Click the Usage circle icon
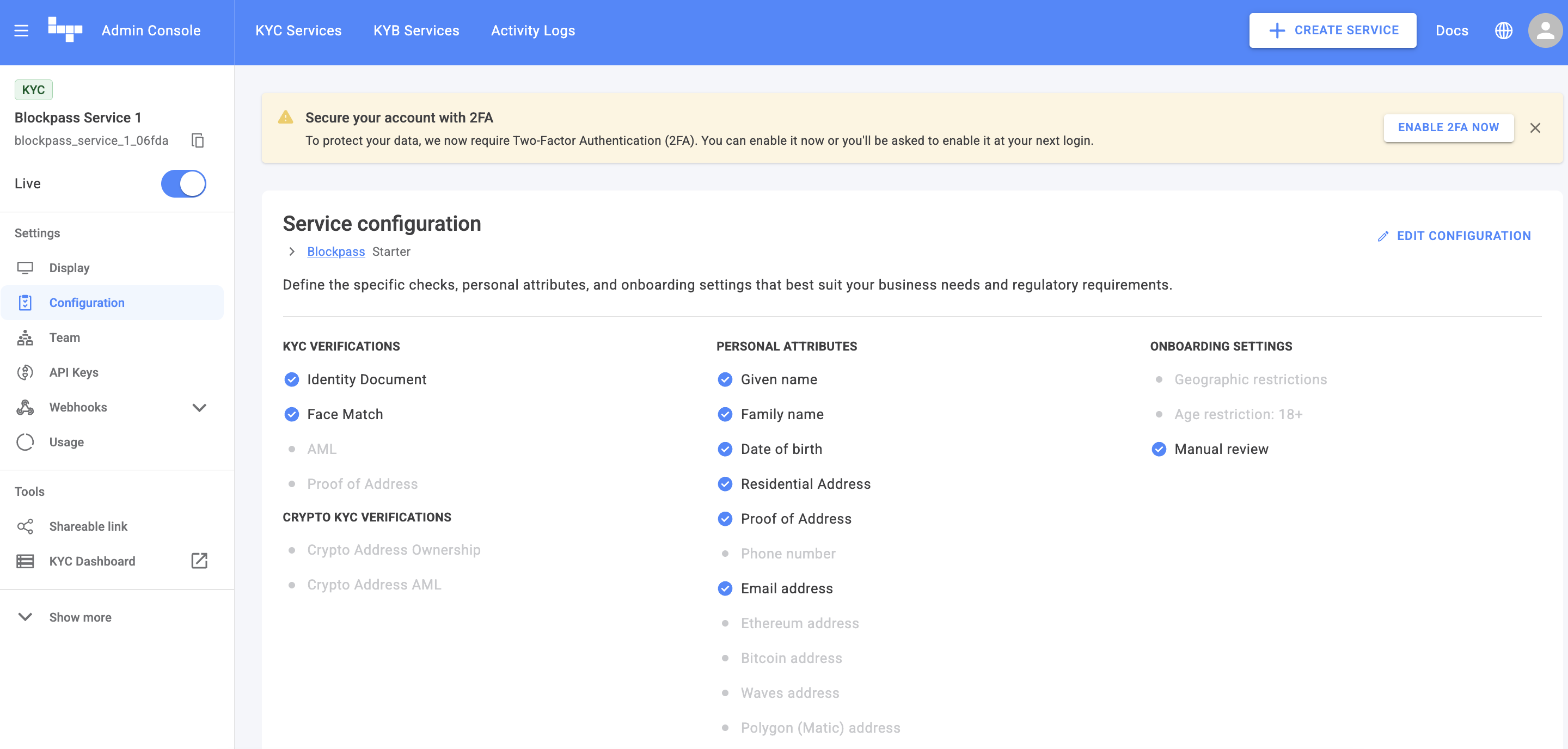1568x749 pixels. click(25, 443)
